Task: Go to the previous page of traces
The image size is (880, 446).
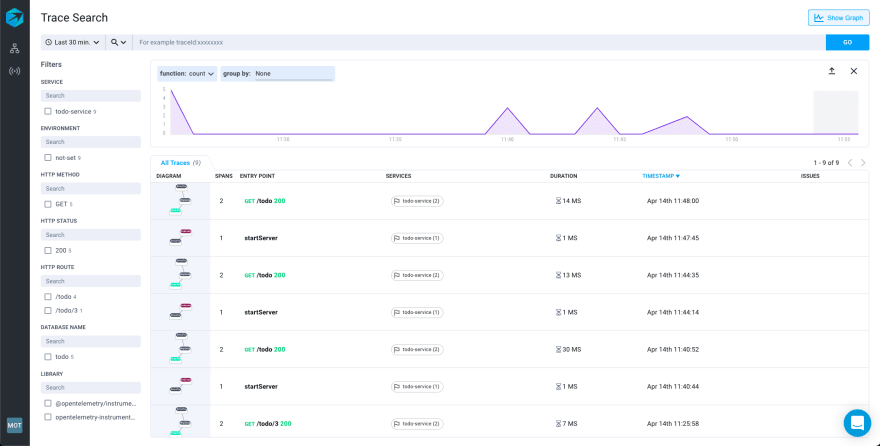Action: click(850, 163)
